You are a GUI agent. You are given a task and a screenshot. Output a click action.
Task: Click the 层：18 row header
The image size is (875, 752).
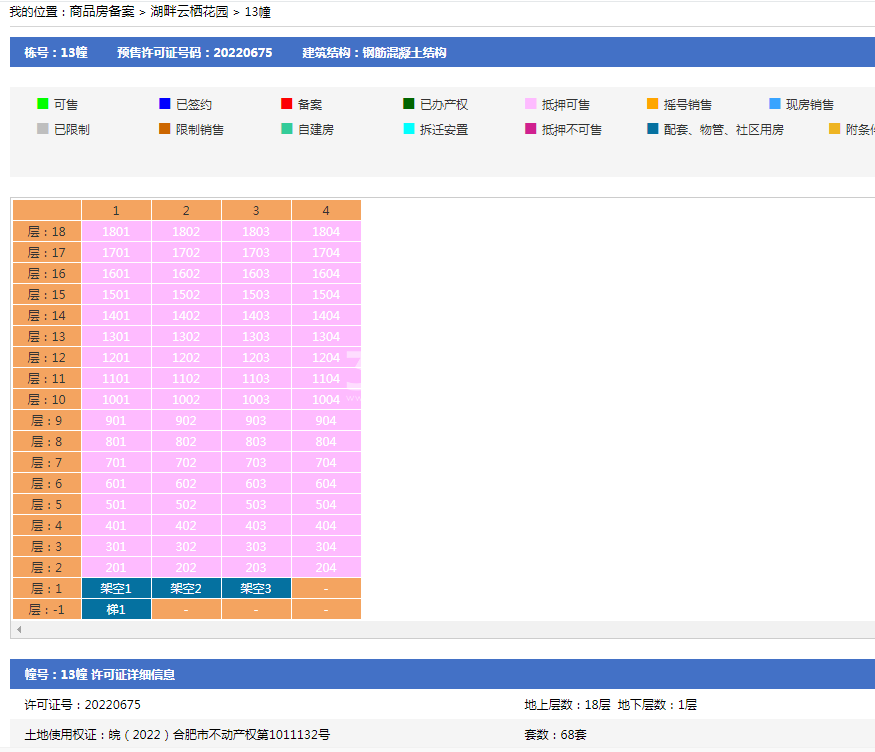pyautogui.click(x=47, y=232)
